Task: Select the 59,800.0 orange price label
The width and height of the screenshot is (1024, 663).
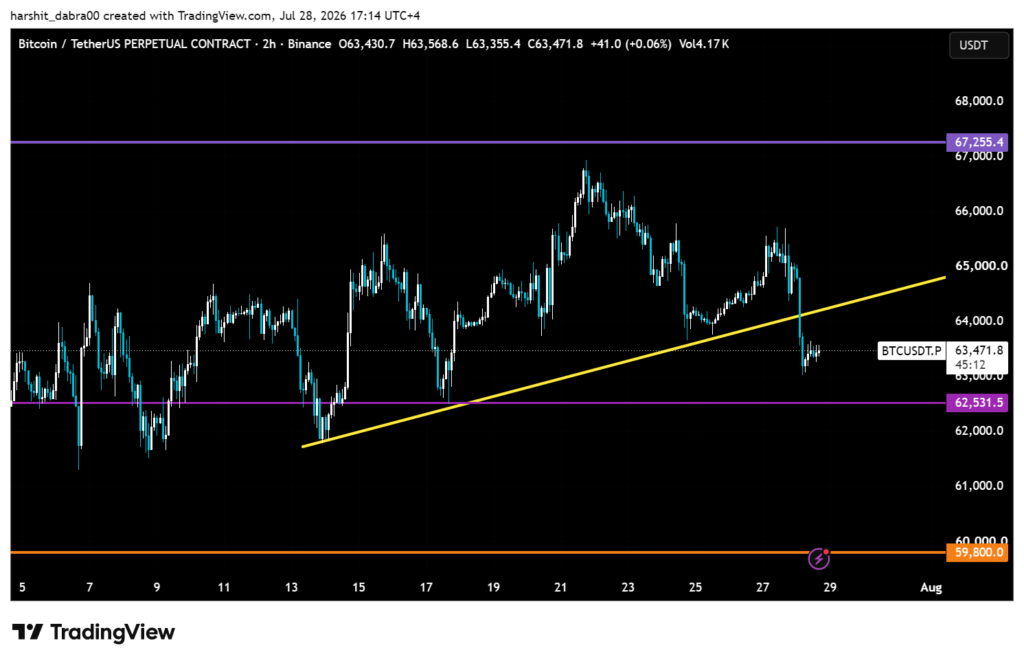Action: 977,553
